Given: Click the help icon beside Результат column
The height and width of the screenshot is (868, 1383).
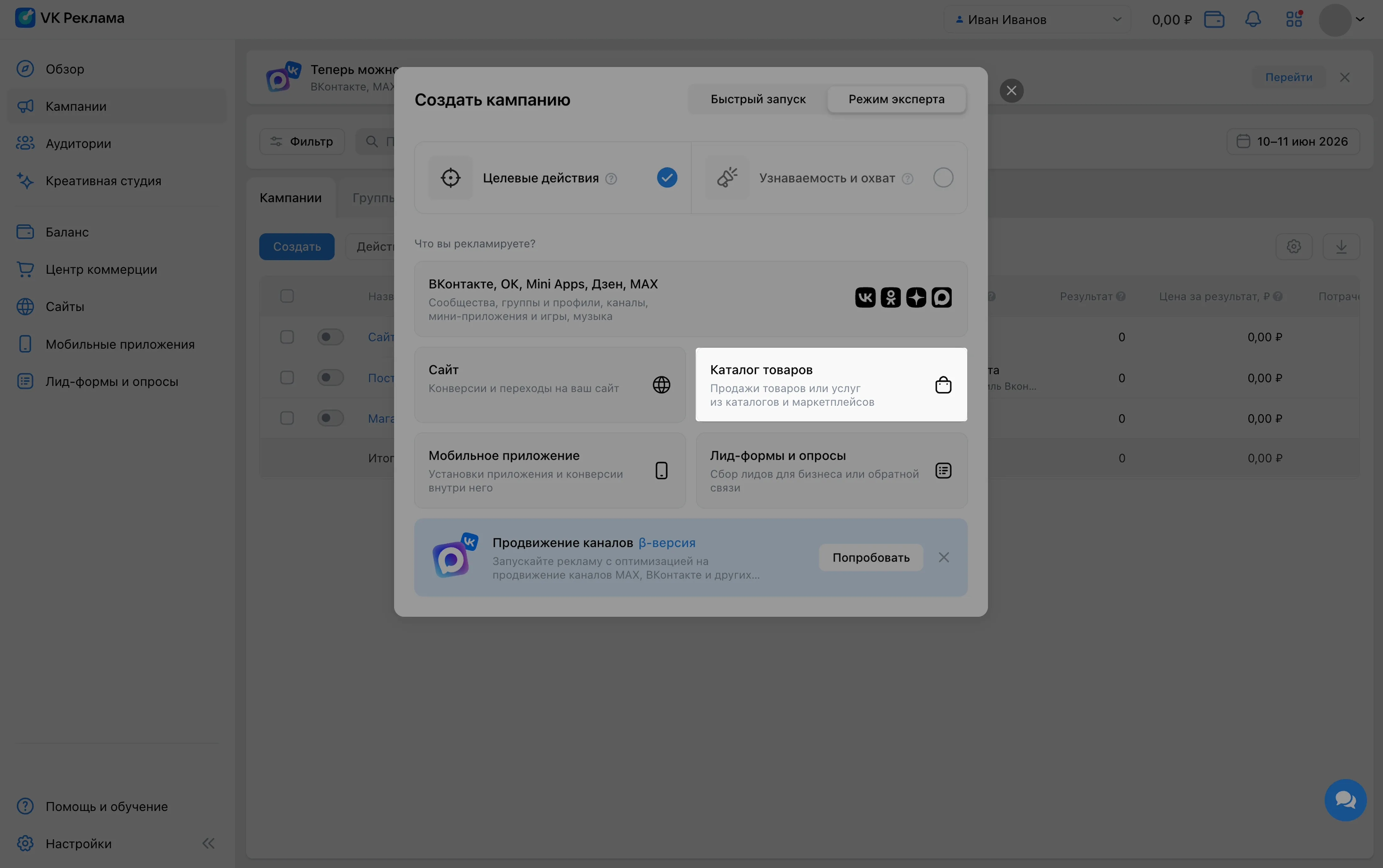Looking at the screenshot, I should click(x=1121, y=296).
